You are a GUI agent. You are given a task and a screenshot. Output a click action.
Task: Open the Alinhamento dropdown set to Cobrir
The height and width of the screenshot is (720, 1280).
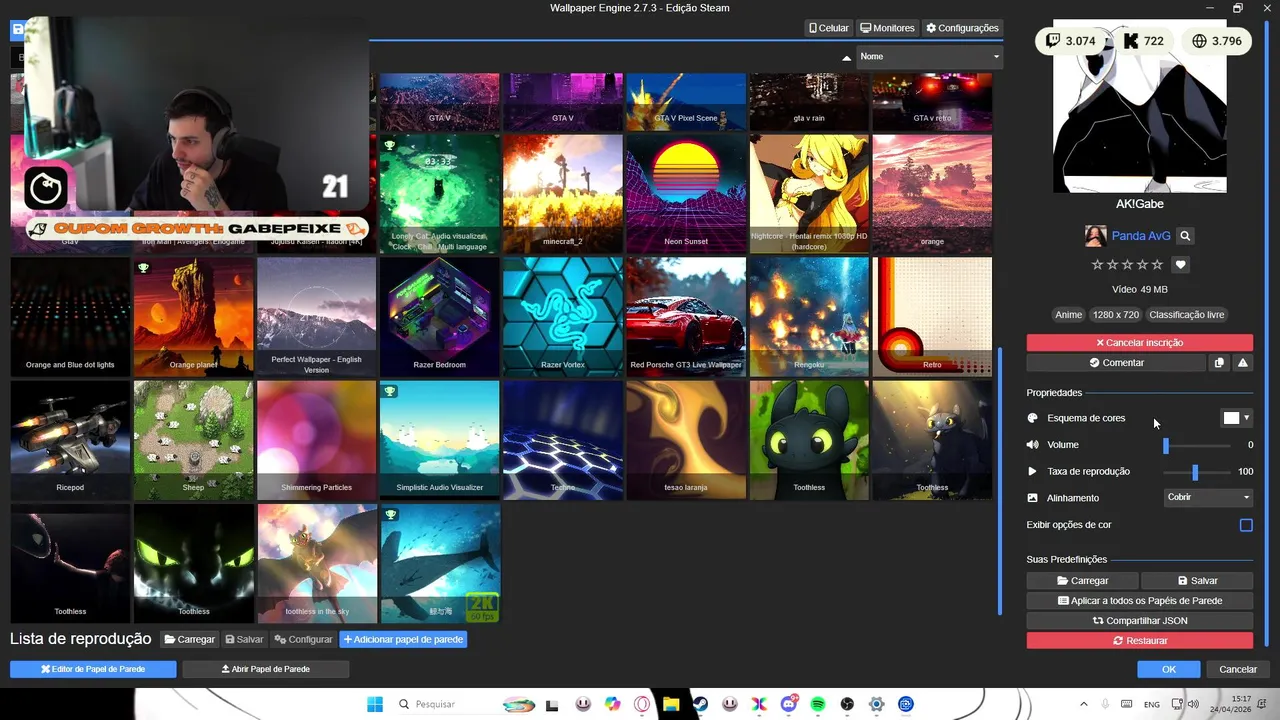[1208, 497]
